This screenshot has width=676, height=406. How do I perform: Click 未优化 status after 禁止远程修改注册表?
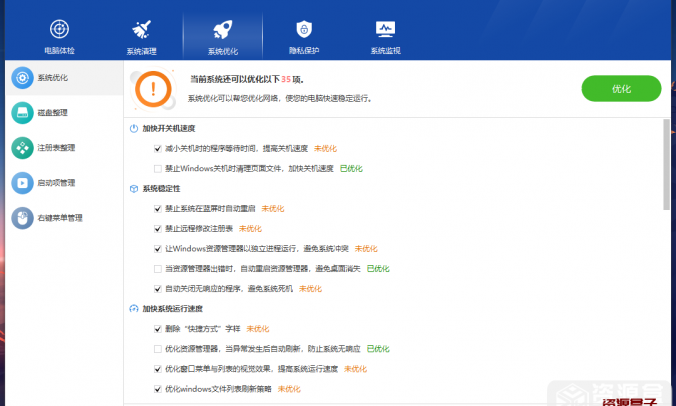(250, 229)
